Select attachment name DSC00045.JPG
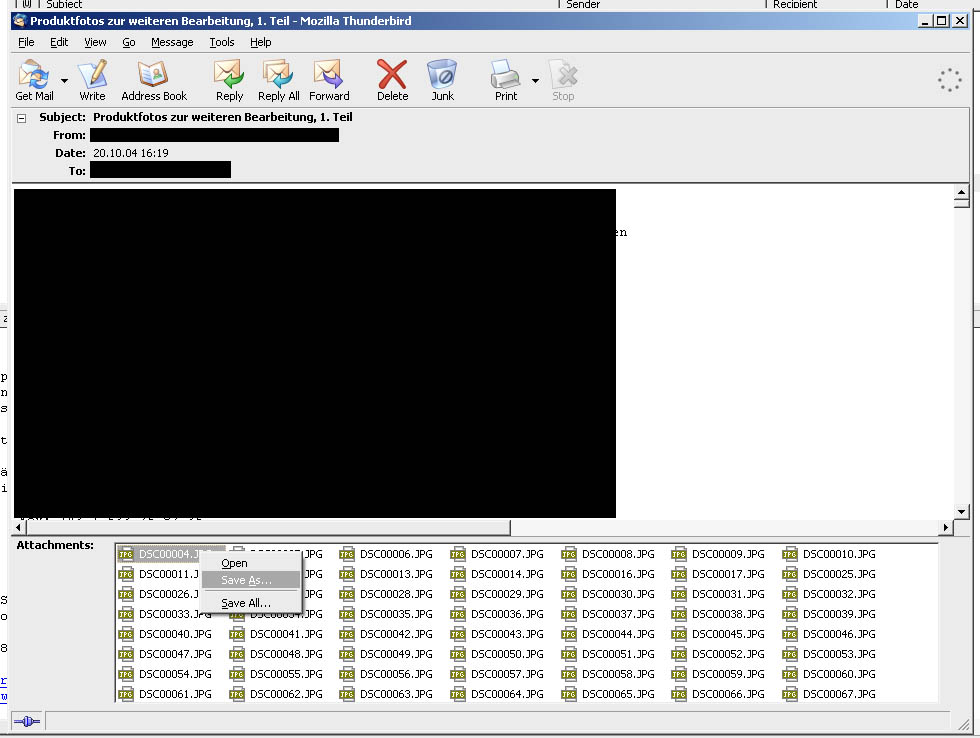 [x=728, y=634]
